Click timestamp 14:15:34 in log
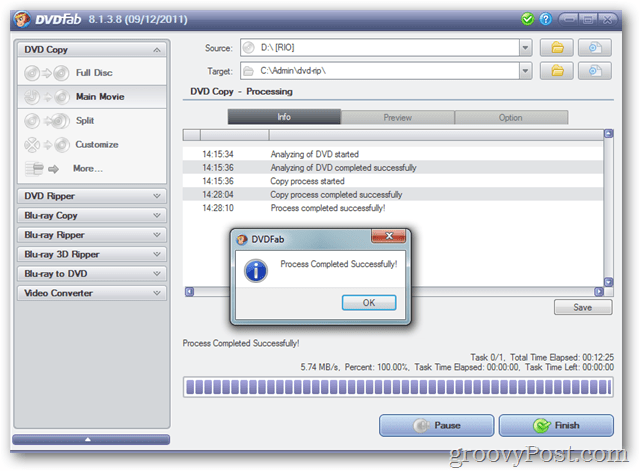This screenshot has width=640, height=471. (218, 154)
